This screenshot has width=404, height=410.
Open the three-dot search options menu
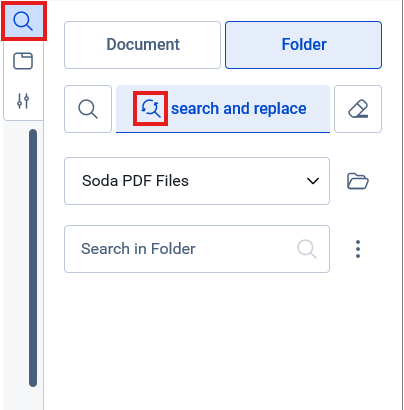pos(358,249)
